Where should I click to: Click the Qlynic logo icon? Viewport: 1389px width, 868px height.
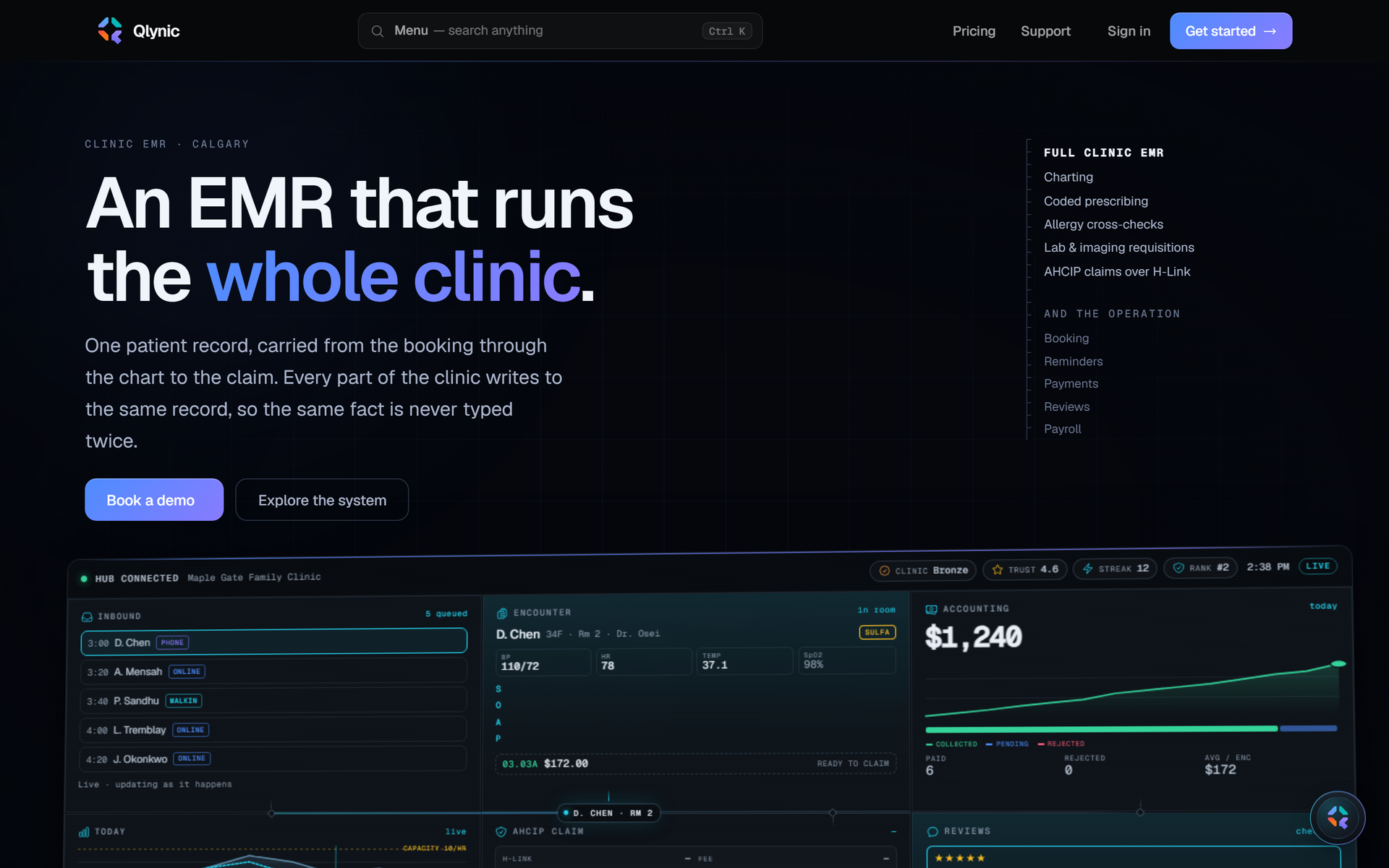[110, 31]
